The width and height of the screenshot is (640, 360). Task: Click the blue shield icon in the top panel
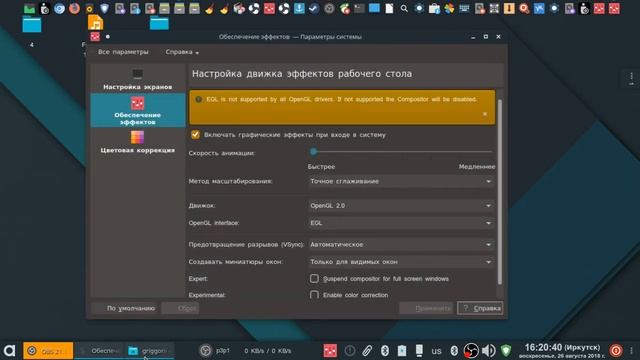[104, 8]
